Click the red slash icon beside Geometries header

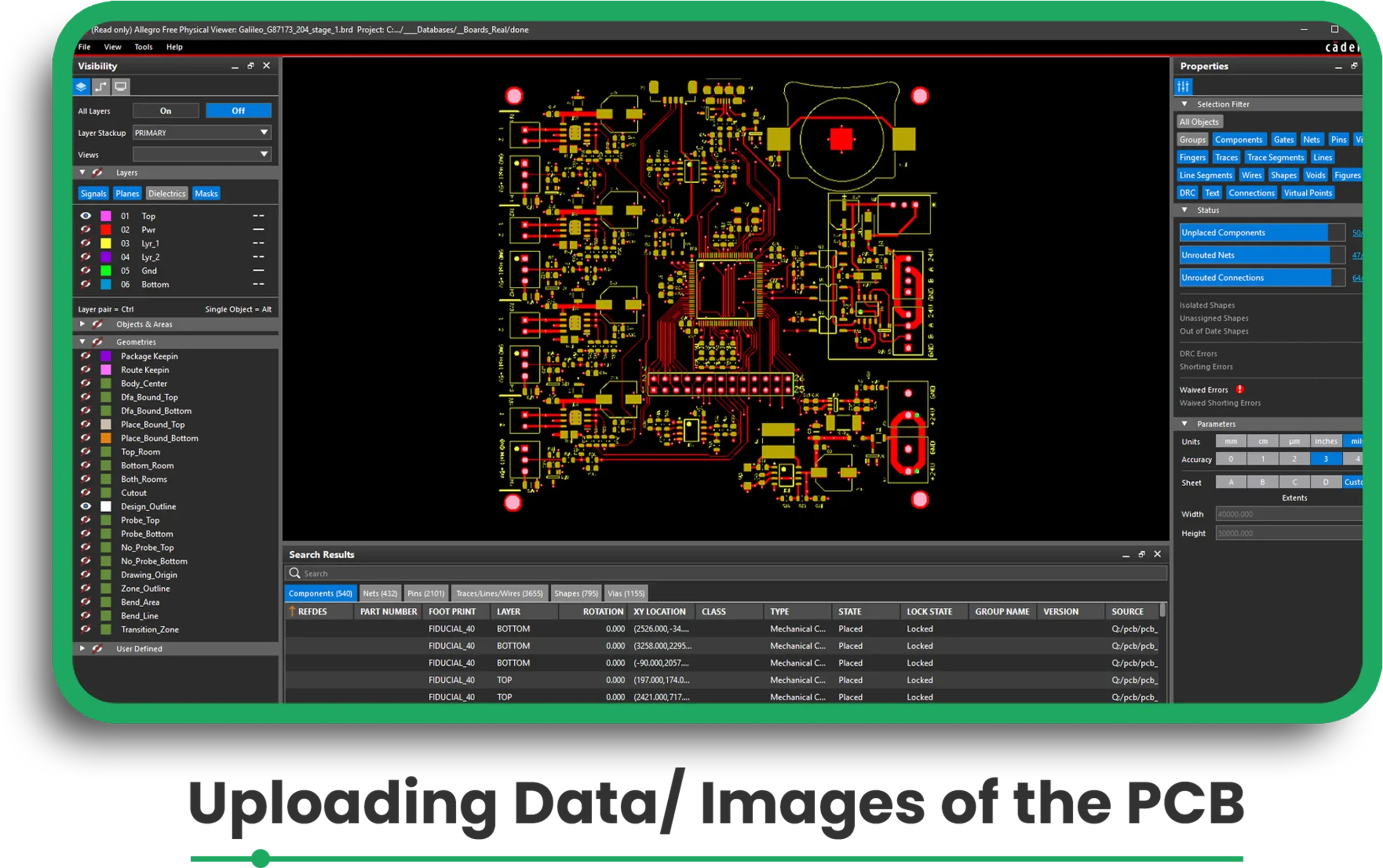point(98,341)
